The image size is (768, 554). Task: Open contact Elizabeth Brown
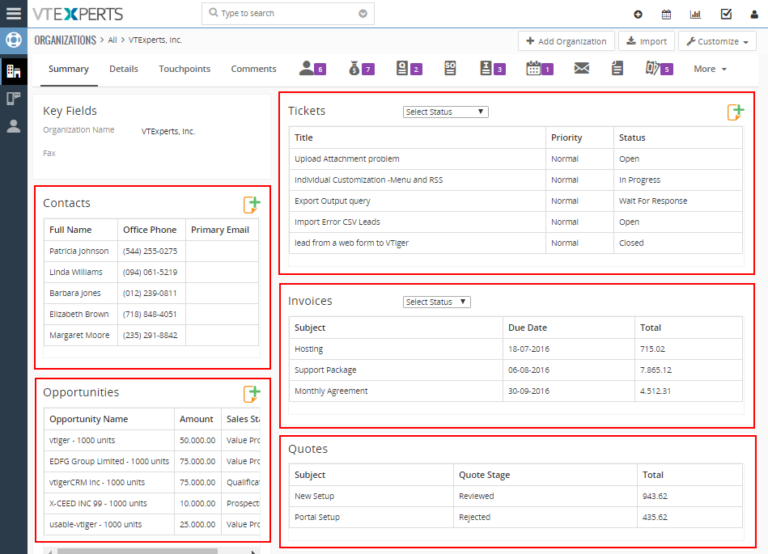click(x=79, y=314)
